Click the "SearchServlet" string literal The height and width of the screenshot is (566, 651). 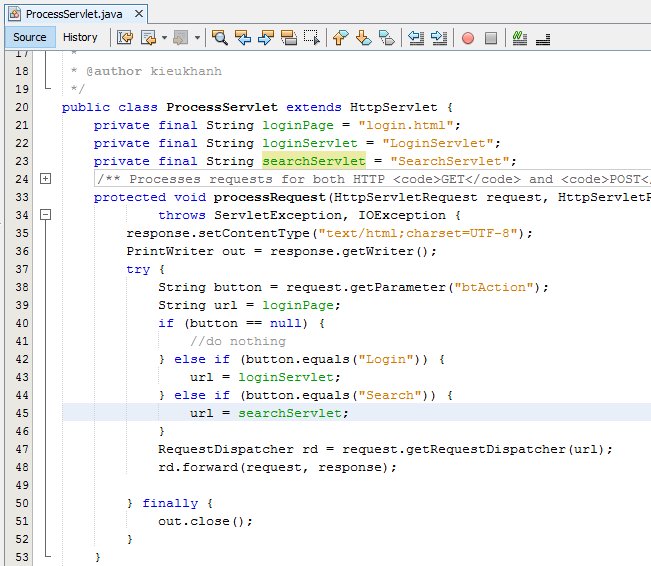click(x=450, y=161)
